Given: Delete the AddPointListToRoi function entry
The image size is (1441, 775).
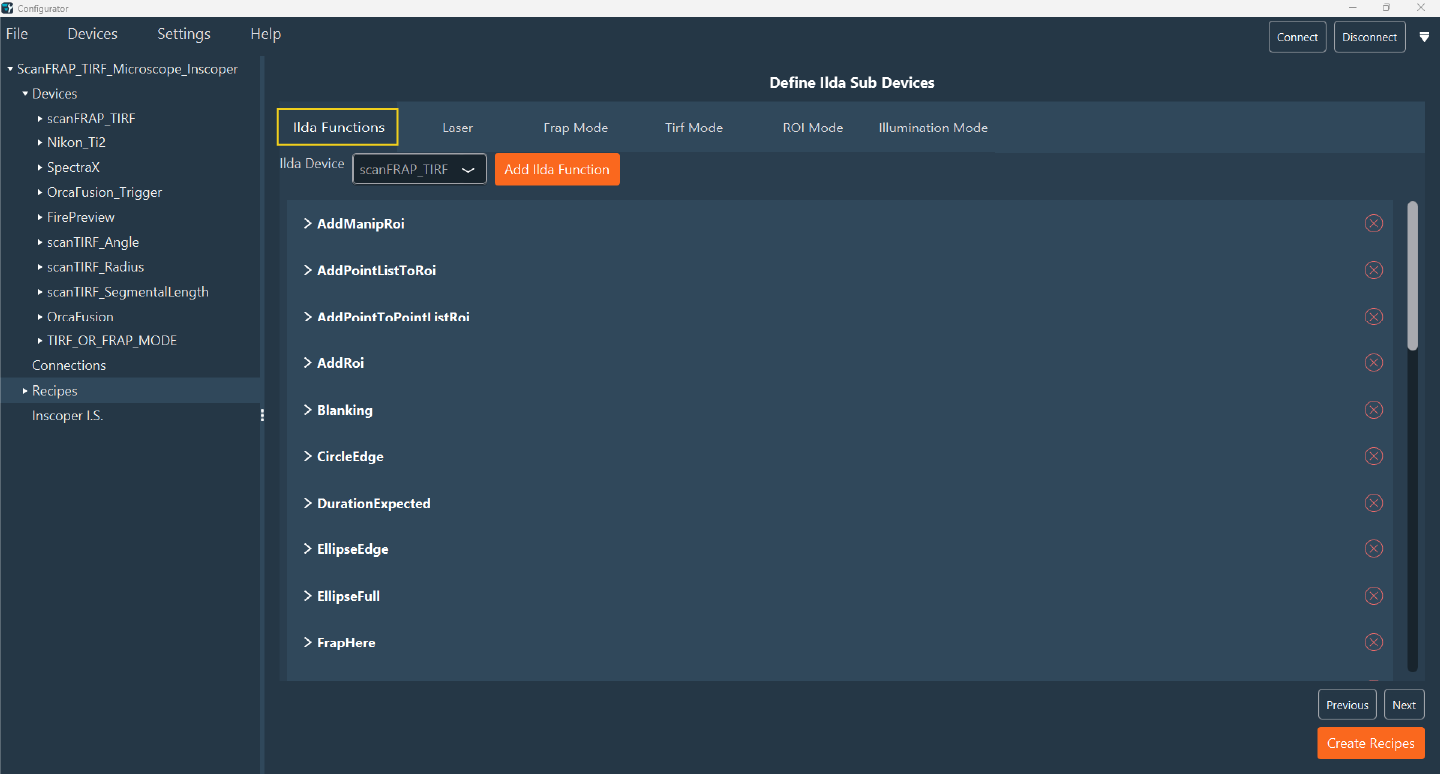Looking at the screenshot, I should pos(1373,270).
